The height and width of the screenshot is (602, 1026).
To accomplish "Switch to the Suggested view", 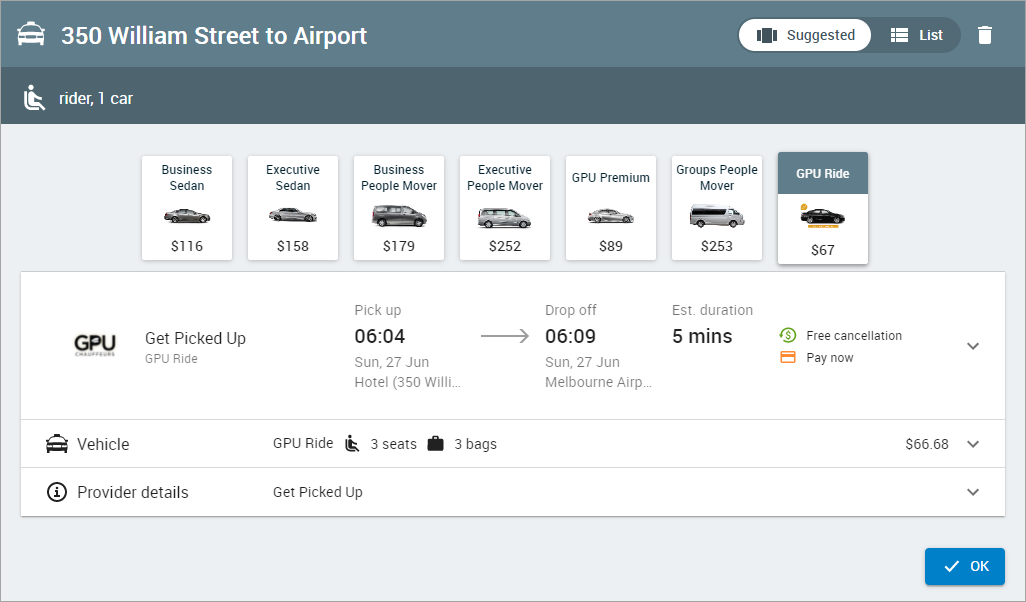I will (x=805, y=35).
